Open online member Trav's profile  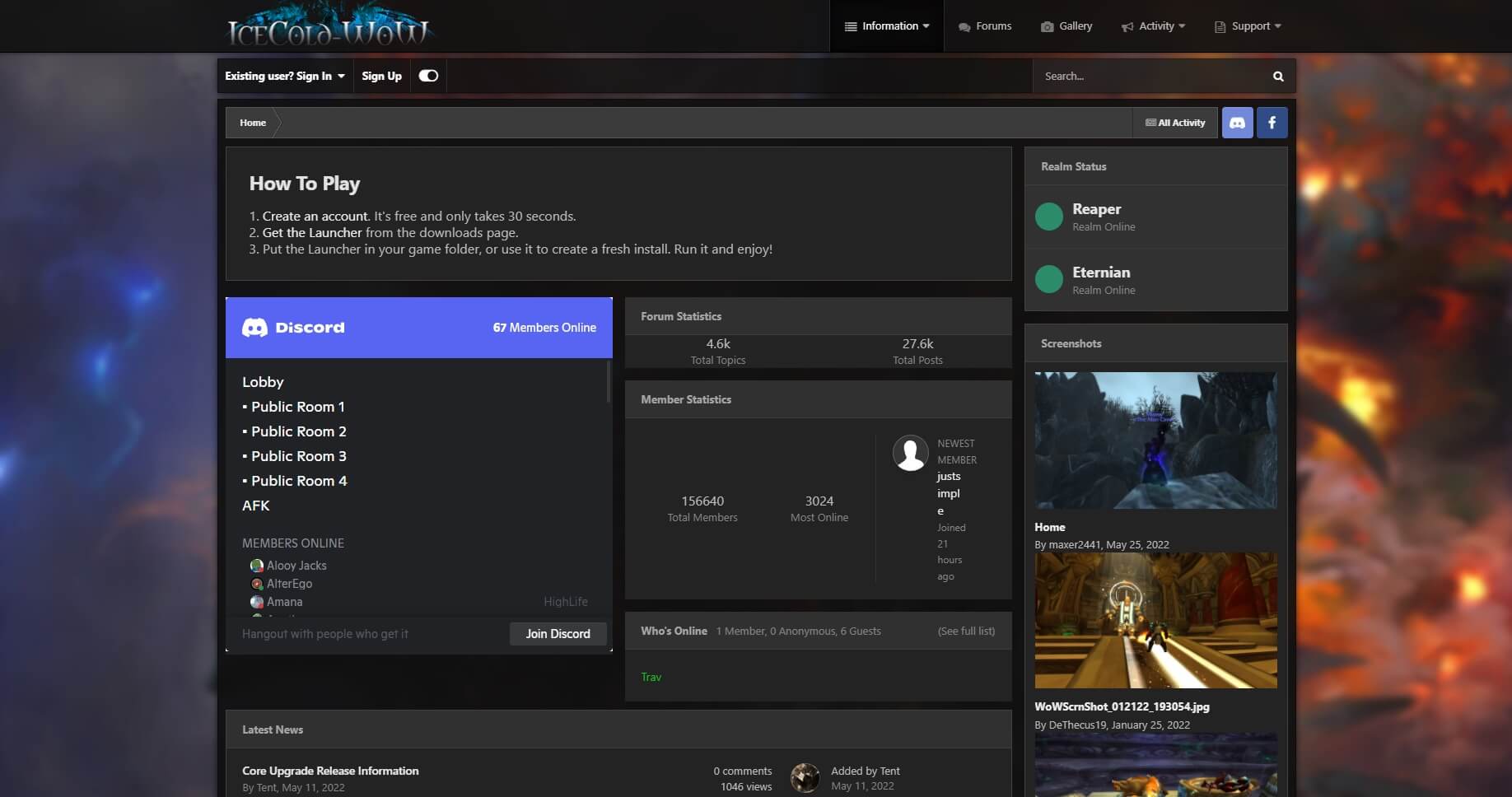pos(651,677)
